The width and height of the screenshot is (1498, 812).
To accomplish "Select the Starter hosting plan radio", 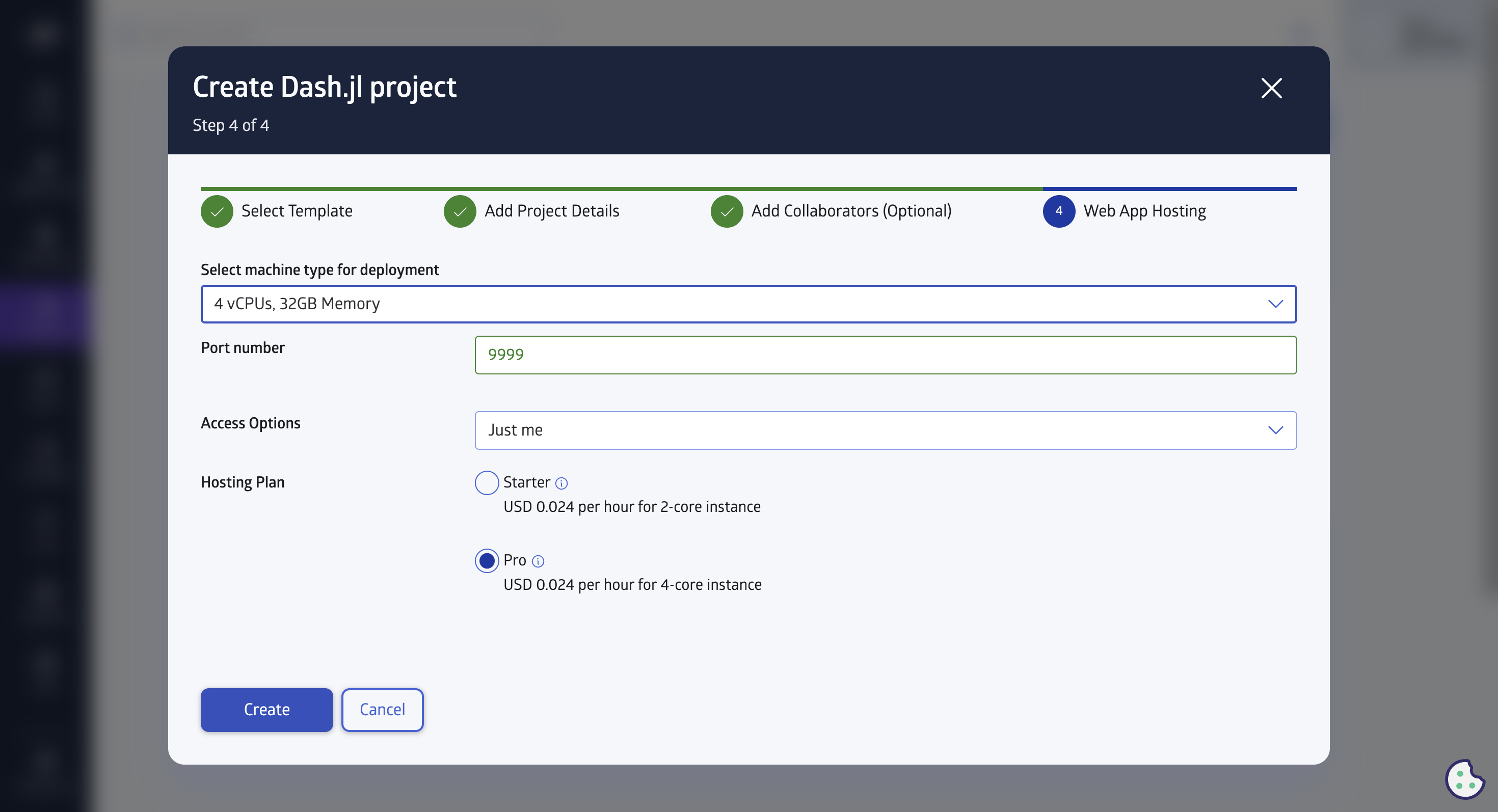I will coord(487,482).
